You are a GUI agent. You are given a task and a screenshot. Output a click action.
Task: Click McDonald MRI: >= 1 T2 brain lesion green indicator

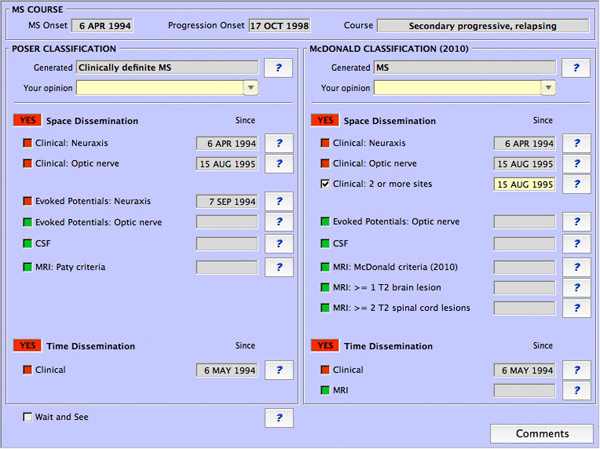coord(325,287)
